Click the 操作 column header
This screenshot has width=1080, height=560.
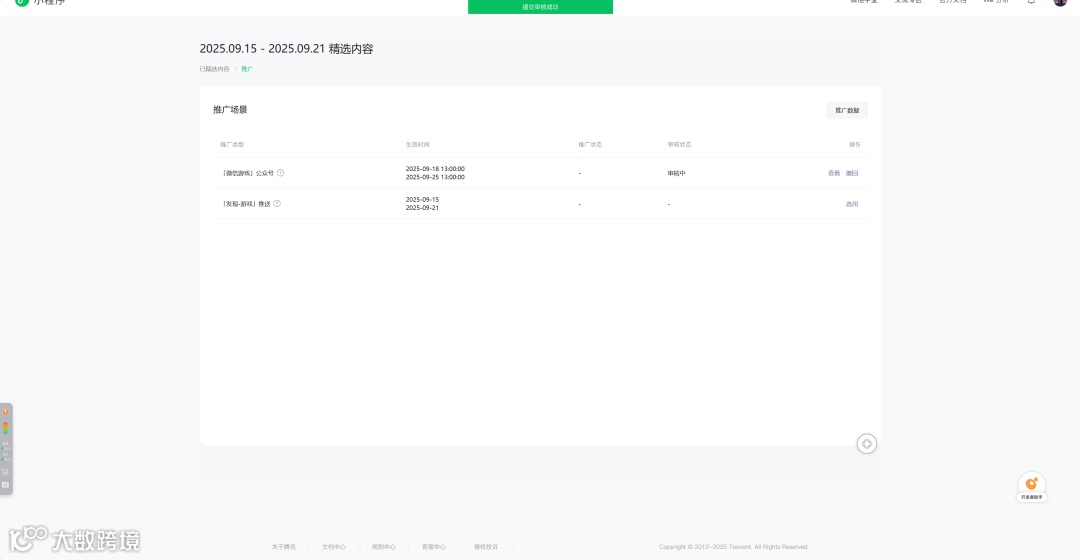[x=855, y=145]
